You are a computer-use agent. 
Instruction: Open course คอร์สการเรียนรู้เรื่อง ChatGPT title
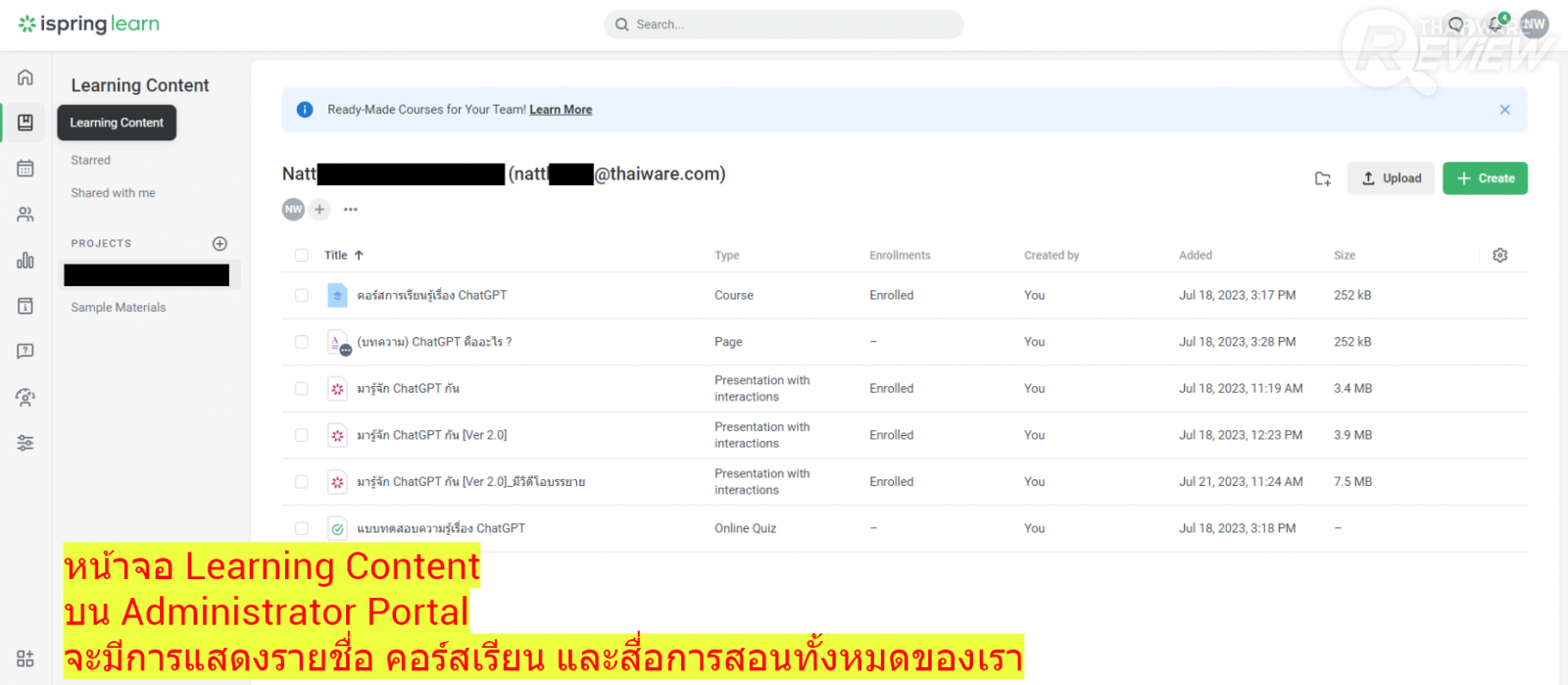click(431, 295)
